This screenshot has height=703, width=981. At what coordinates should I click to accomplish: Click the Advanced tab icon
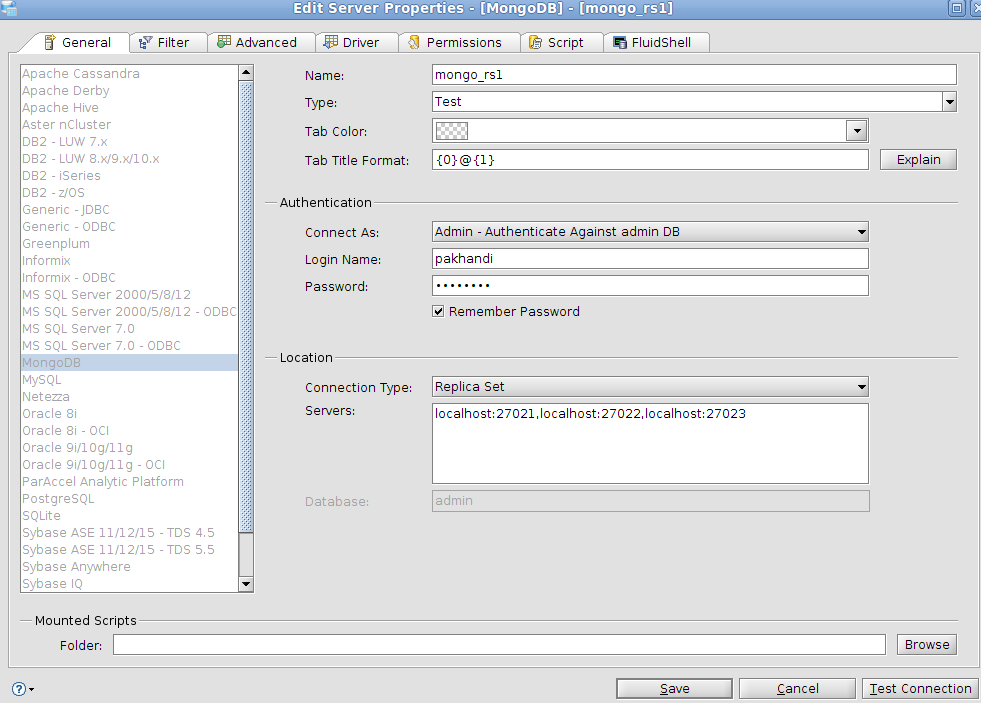click(x=224, y=42)
